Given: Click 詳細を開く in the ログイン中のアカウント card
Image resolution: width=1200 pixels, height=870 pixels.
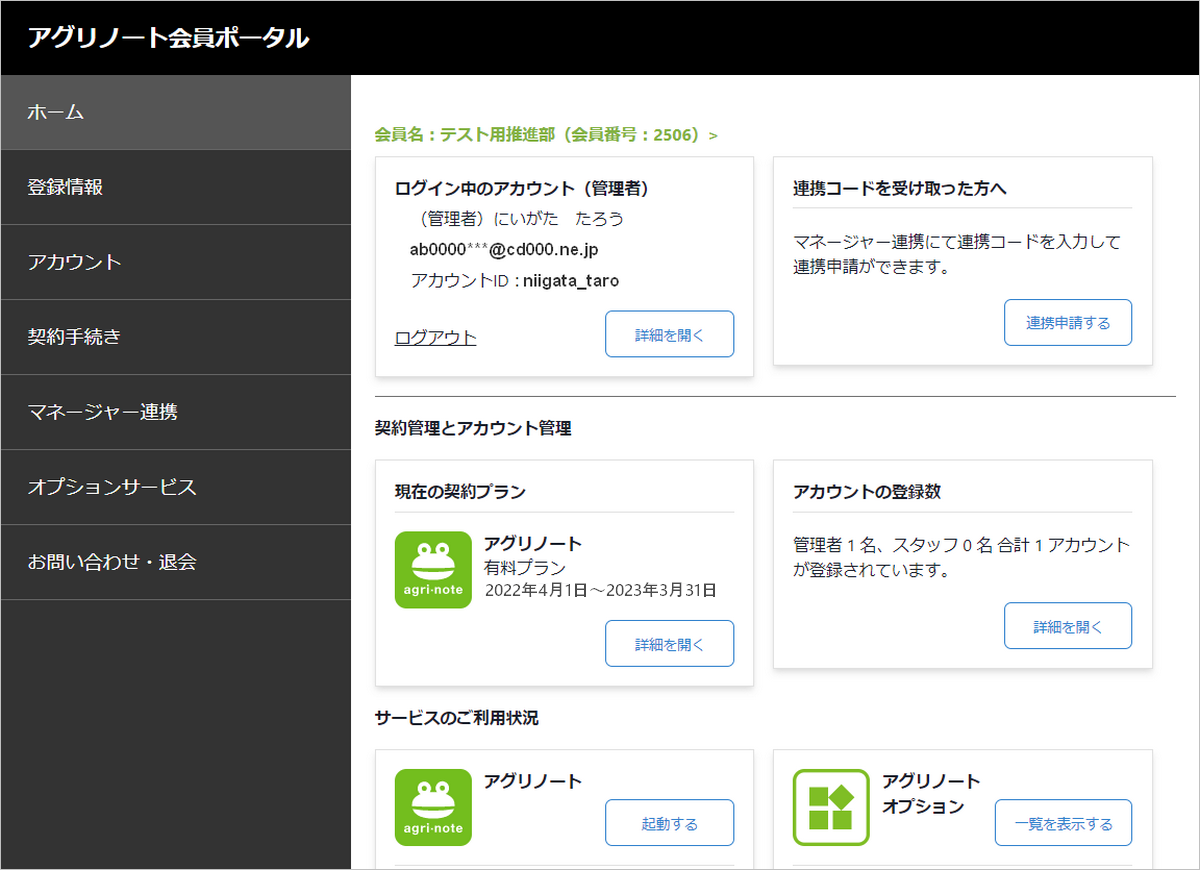Looking at the screenshot, I should tap(669, 334).
